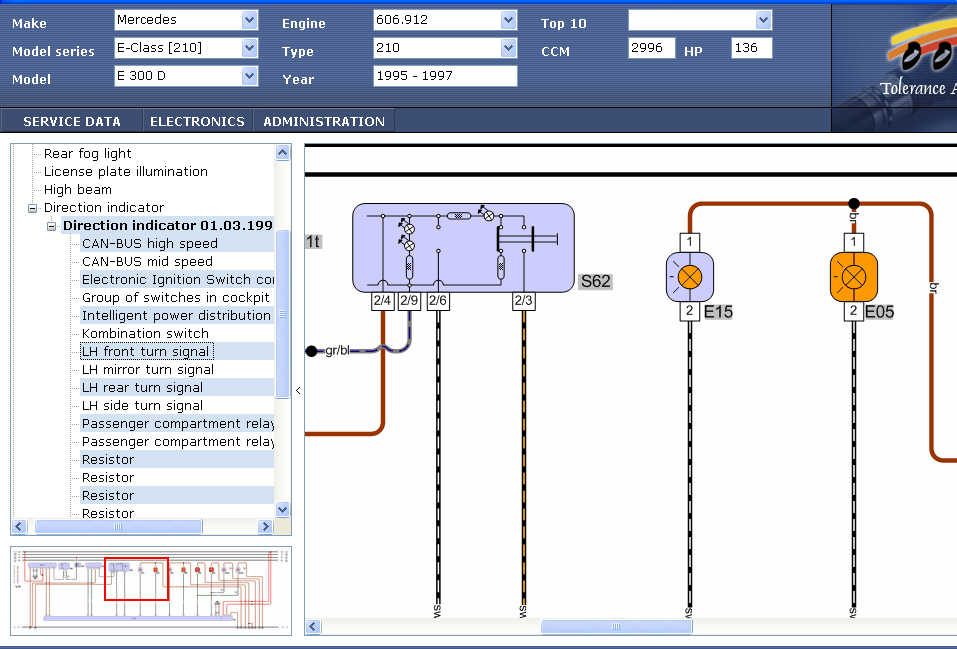Collapse the Direction indicator 01.03.199 subnode

51,227
